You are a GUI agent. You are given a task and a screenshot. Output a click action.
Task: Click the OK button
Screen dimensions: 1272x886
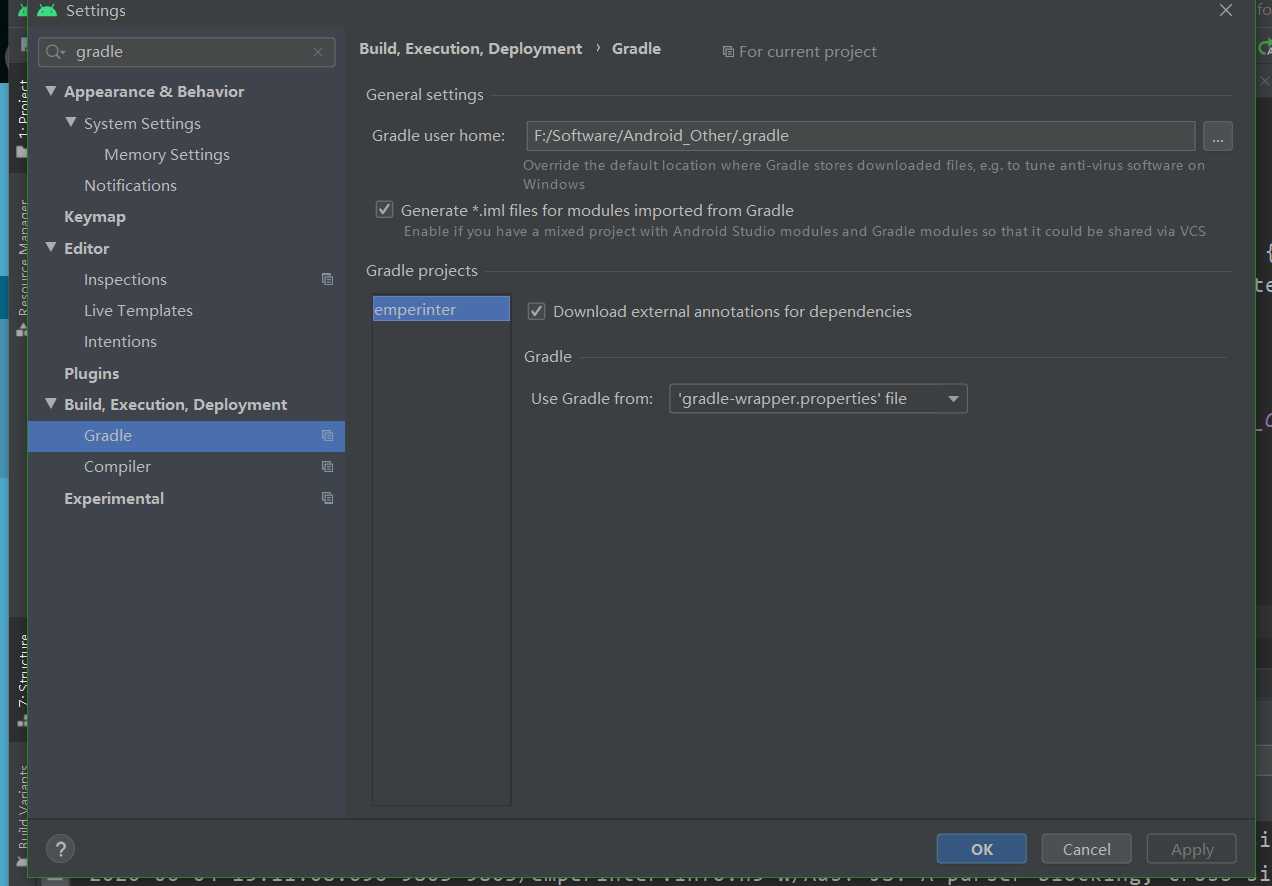point(982,849)
